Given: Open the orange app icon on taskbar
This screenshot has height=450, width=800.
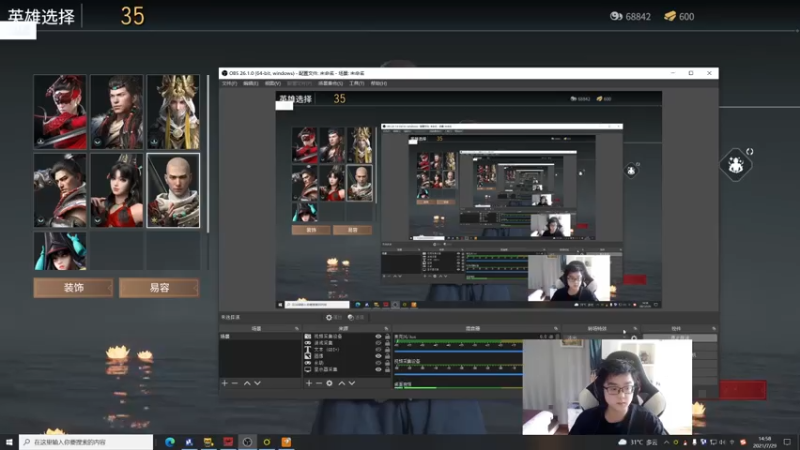Looking at the screenshot, I should click(x=286, y=442).
